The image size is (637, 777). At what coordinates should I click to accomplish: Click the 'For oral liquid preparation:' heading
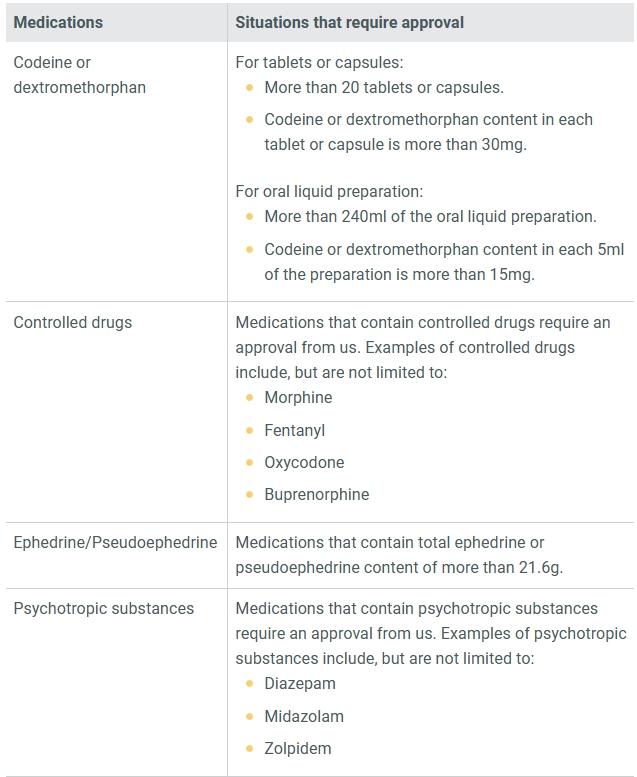tap(329, 192)
